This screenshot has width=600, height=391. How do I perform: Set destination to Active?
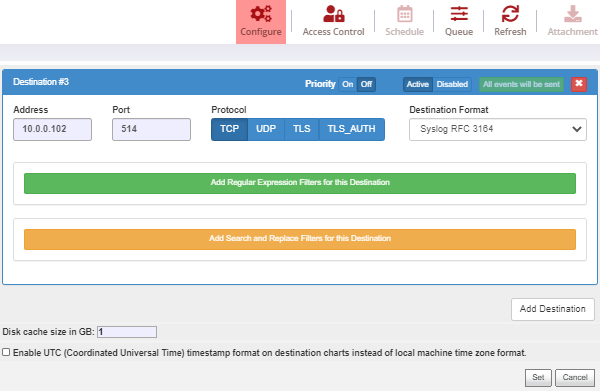tap(417, 84)
